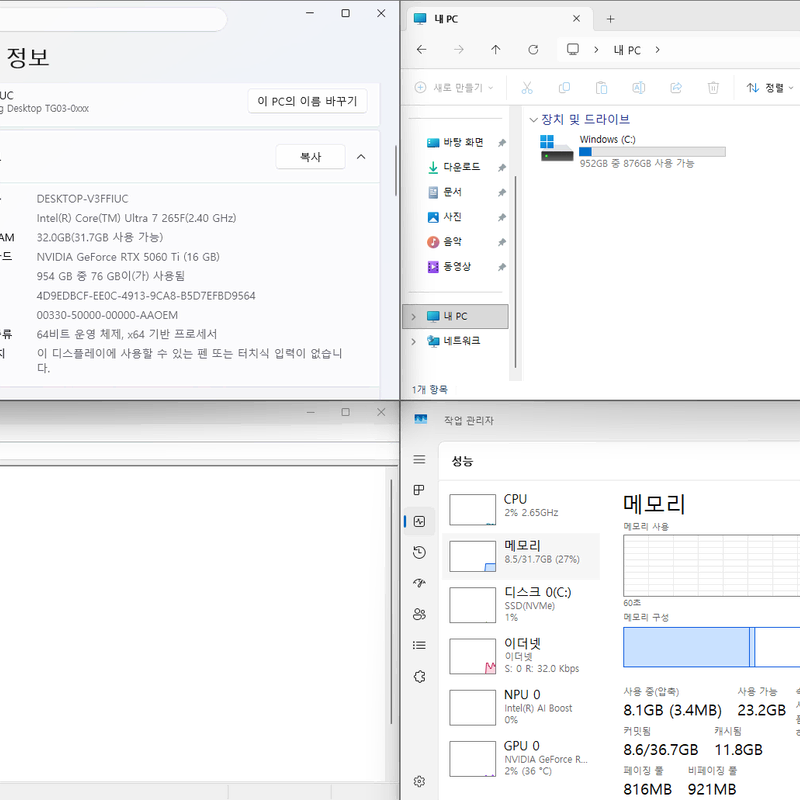Screen dimensions: 800x800
Task: Select the Windows (C:) drive icon
Action: (x=557, y=148)
